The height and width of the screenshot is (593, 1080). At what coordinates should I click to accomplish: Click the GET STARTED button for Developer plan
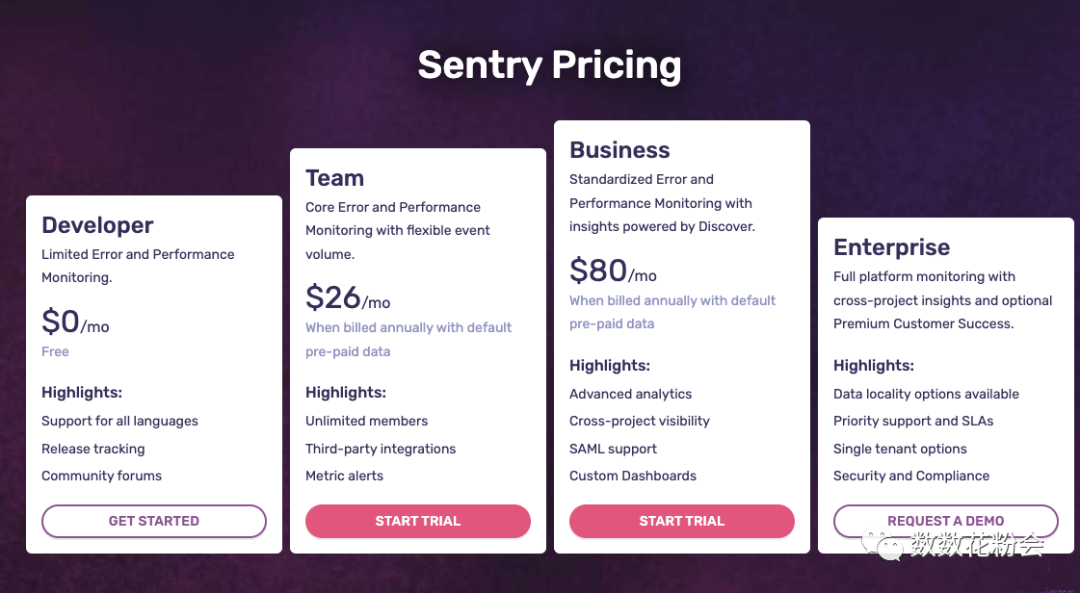153,521
